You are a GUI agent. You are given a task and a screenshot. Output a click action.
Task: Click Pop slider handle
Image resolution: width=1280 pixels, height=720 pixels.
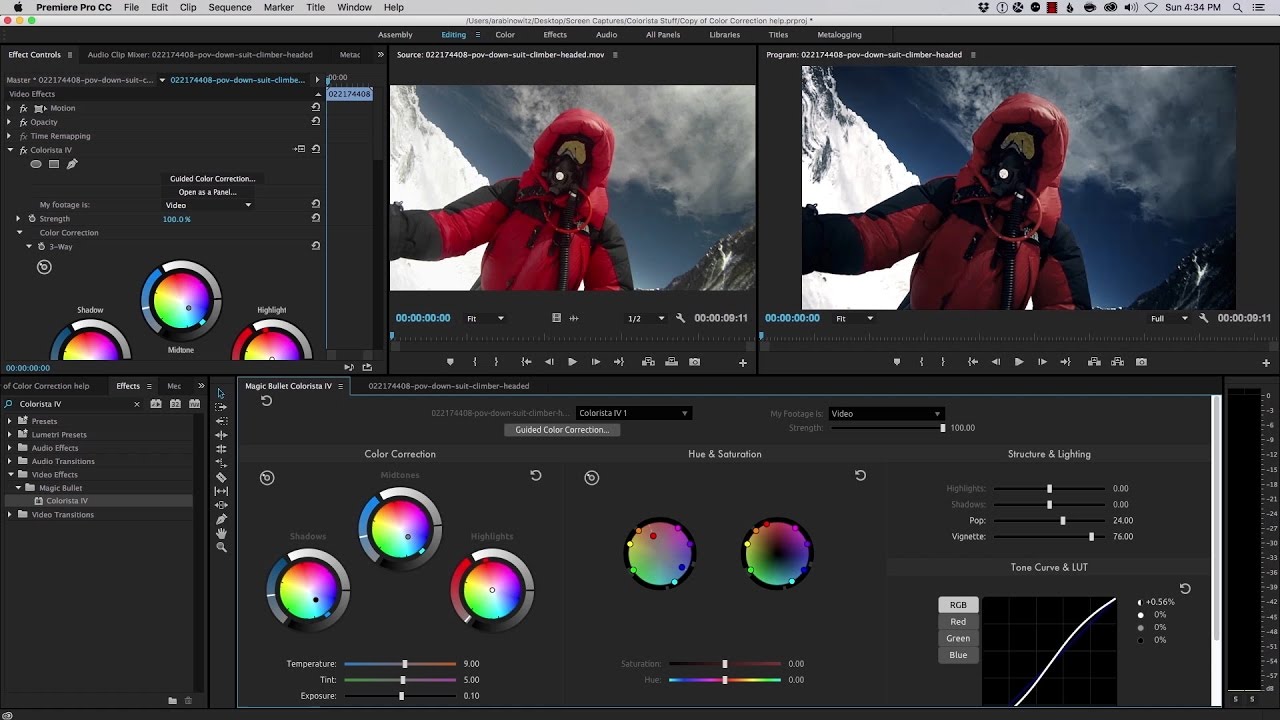pyautogui.click(x=1063, y=521)
